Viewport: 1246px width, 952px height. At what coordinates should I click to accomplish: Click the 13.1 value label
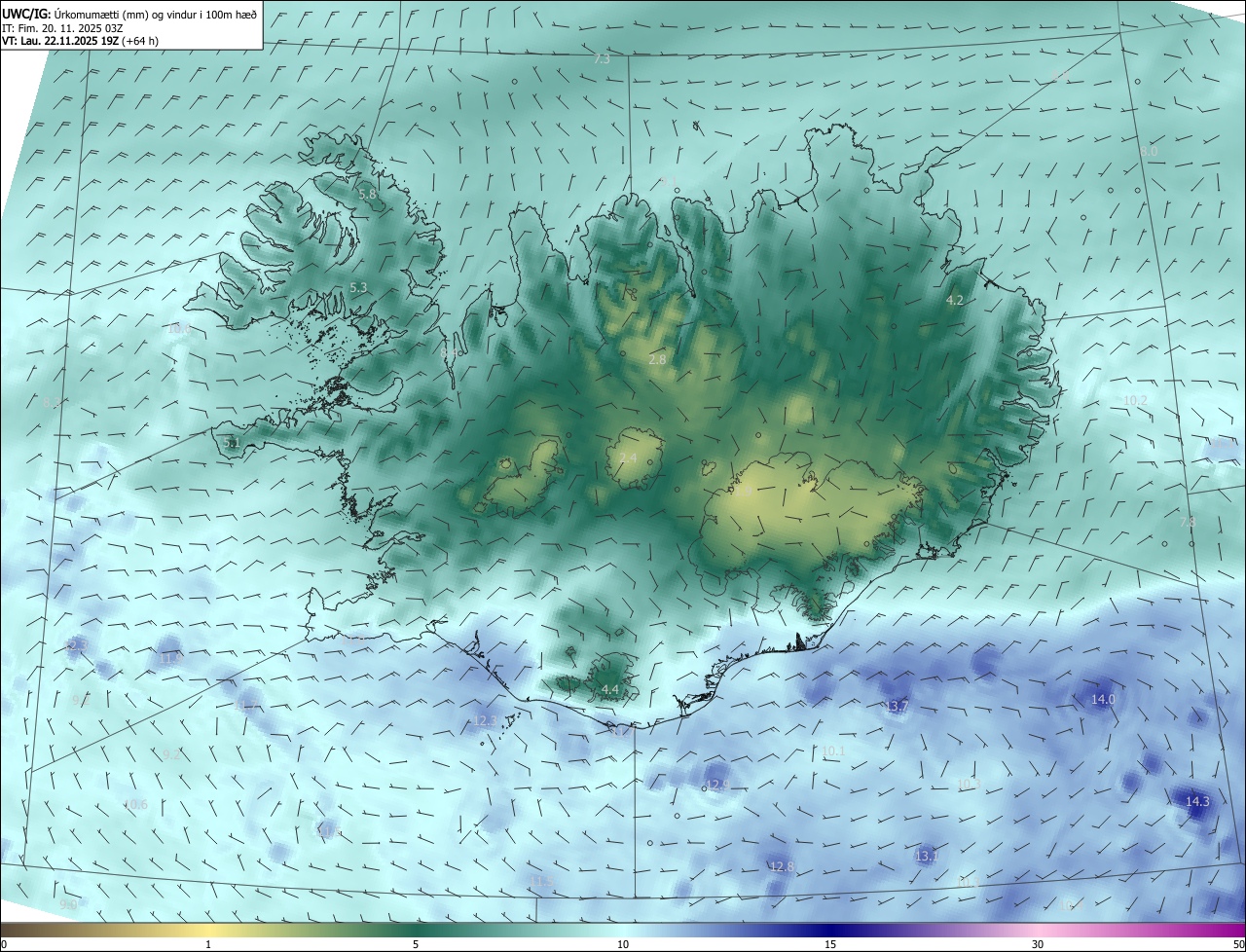click(927, 857)
